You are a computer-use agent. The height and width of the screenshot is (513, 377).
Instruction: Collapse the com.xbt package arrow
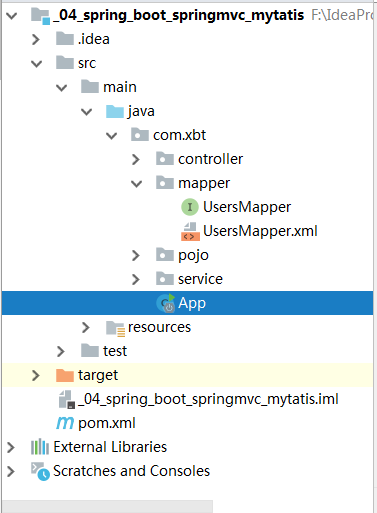pyautogui.click(x=111, y=136)
